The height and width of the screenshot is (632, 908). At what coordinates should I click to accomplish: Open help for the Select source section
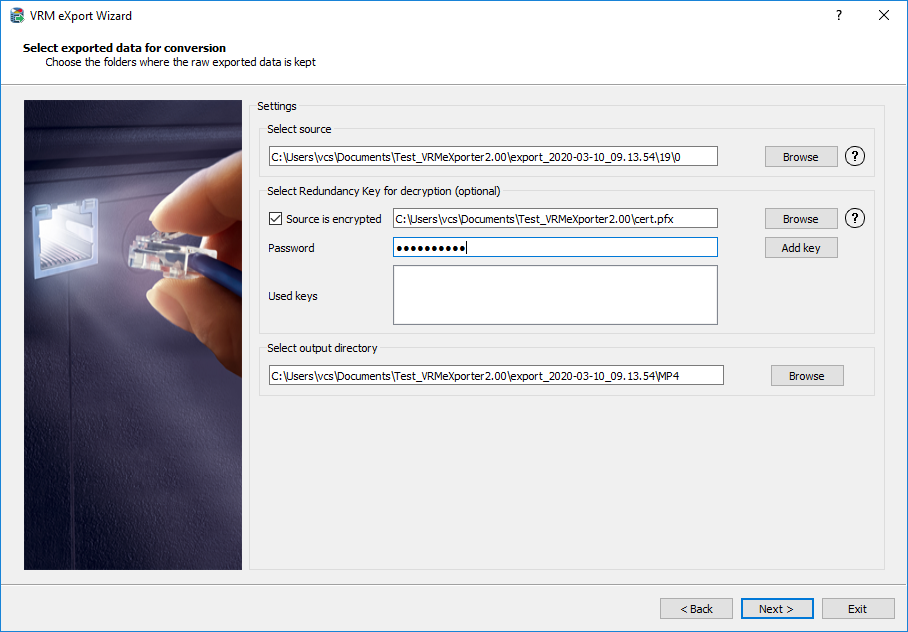(x=855, y=156)
